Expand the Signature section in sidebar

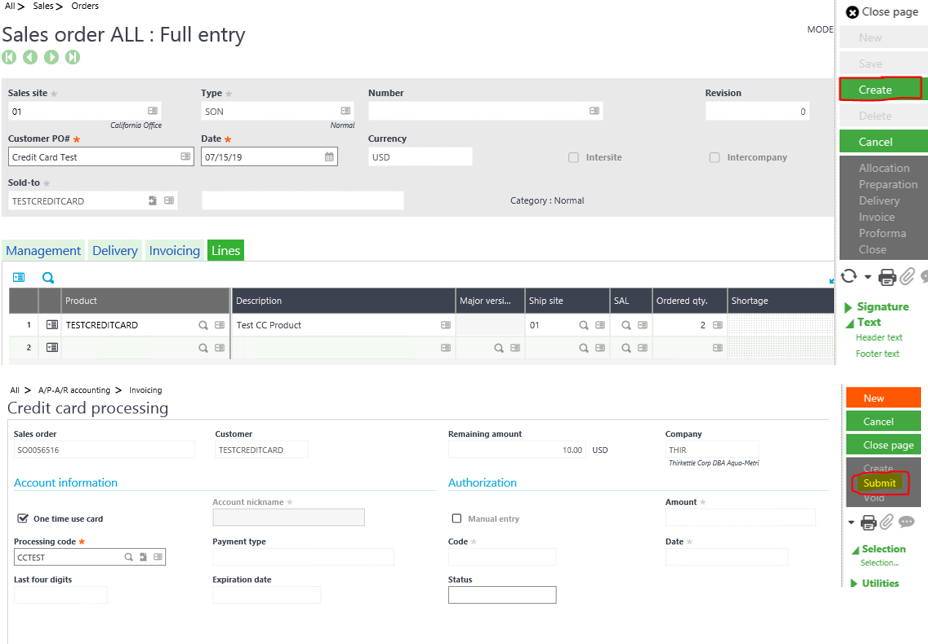[x=849, y=307]
